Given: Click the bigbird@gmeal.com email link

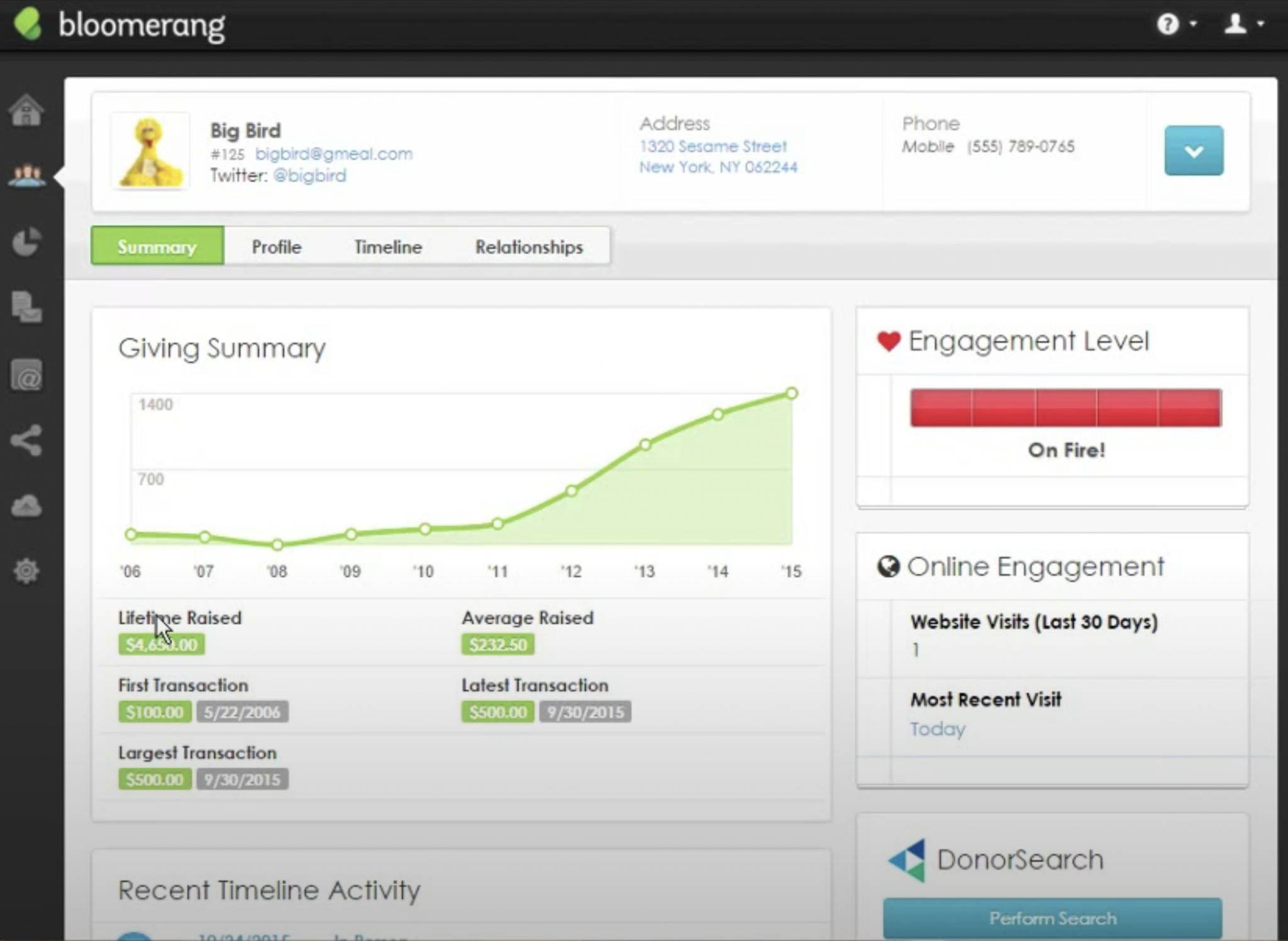Looking at the screenshot, I should click(x=333, y=154).
